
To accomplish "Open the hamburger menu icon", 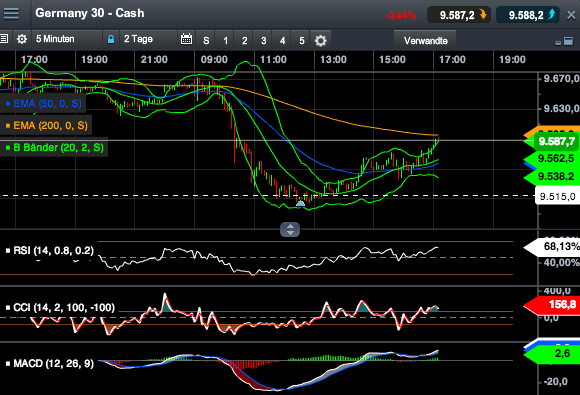I will tap(11, 13).
